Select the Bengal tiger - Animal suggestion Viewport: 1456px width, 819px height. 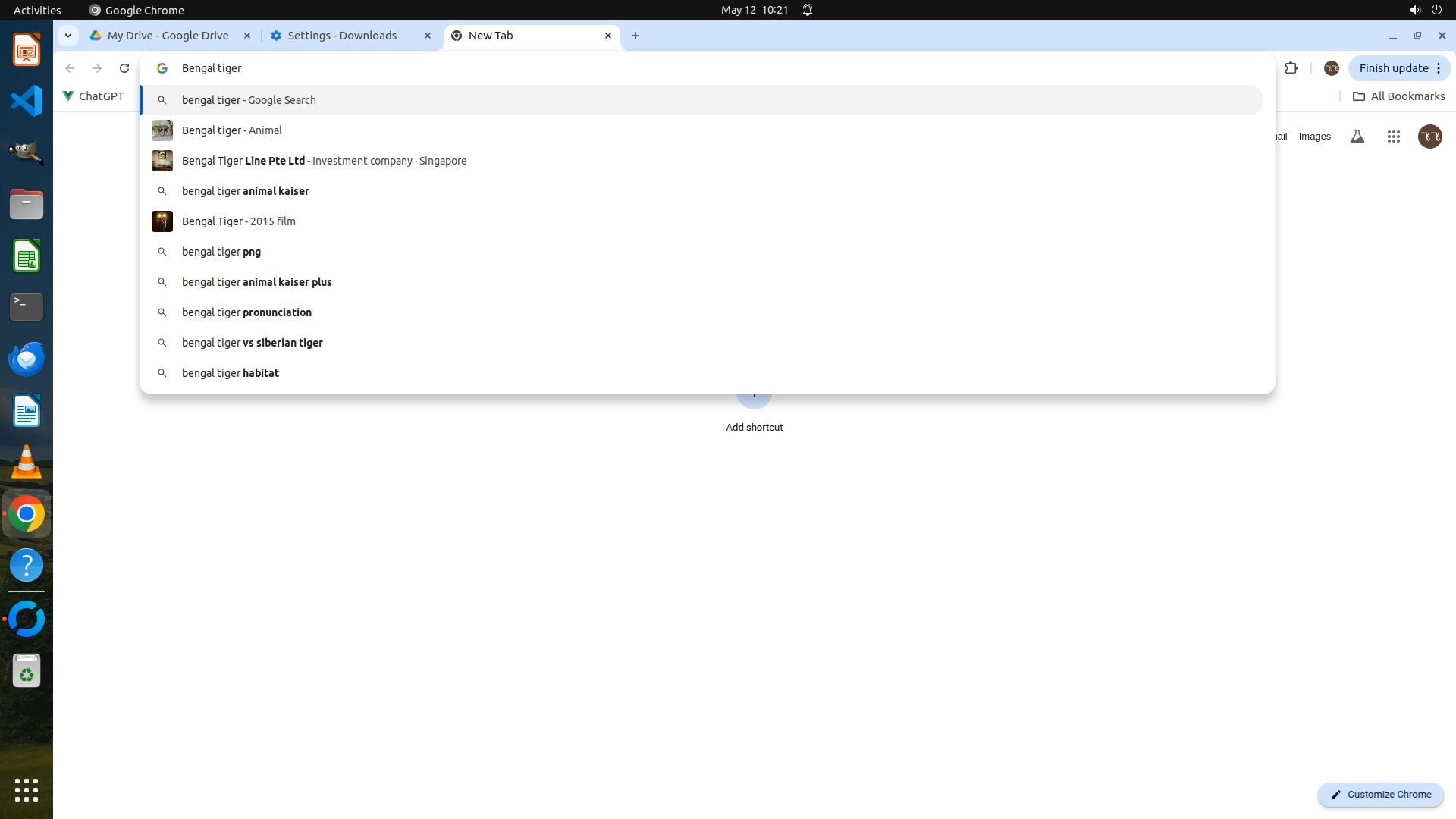click(232, 130)
